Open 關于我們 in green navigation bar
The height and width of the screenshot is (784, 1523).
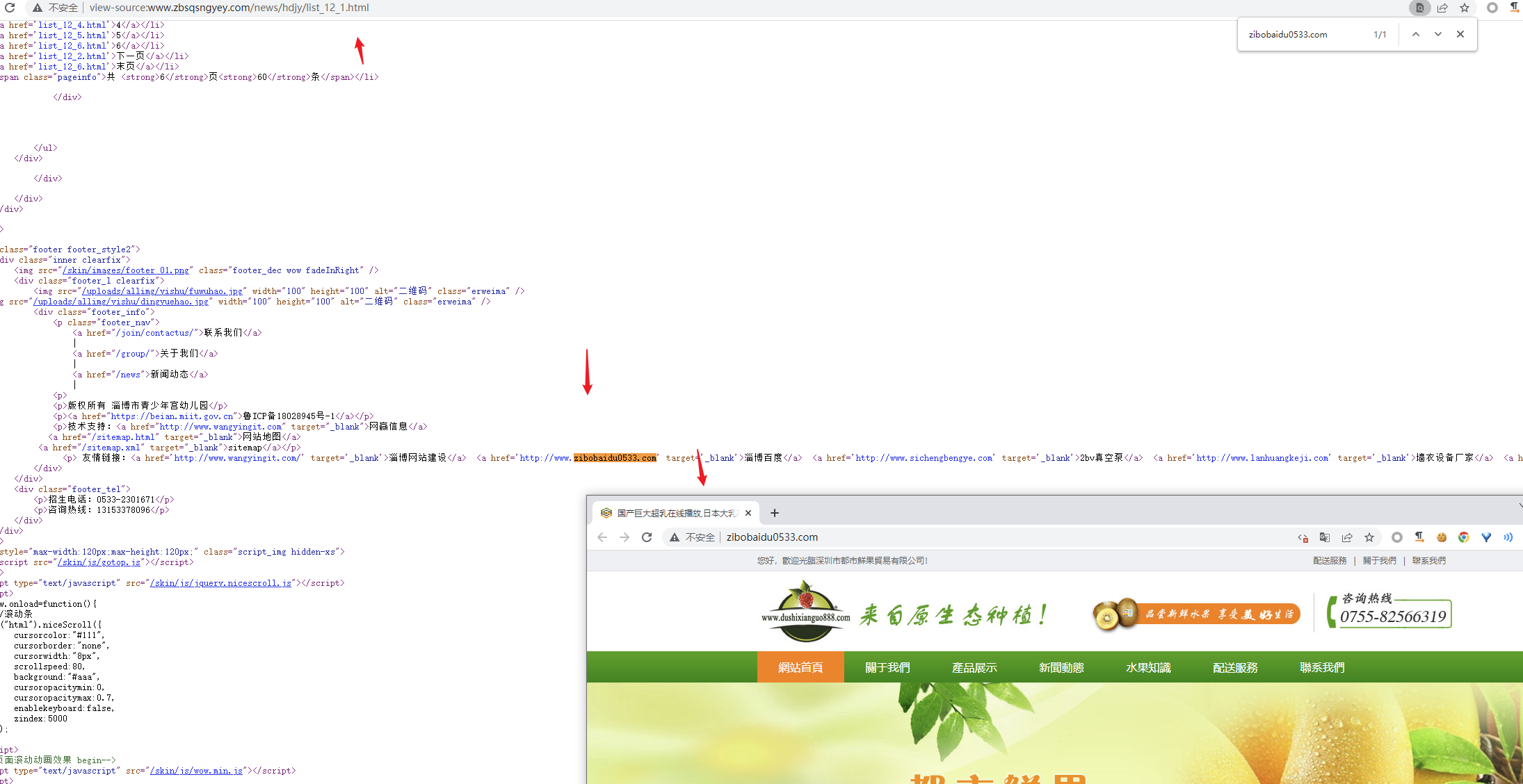coord(887,667)
